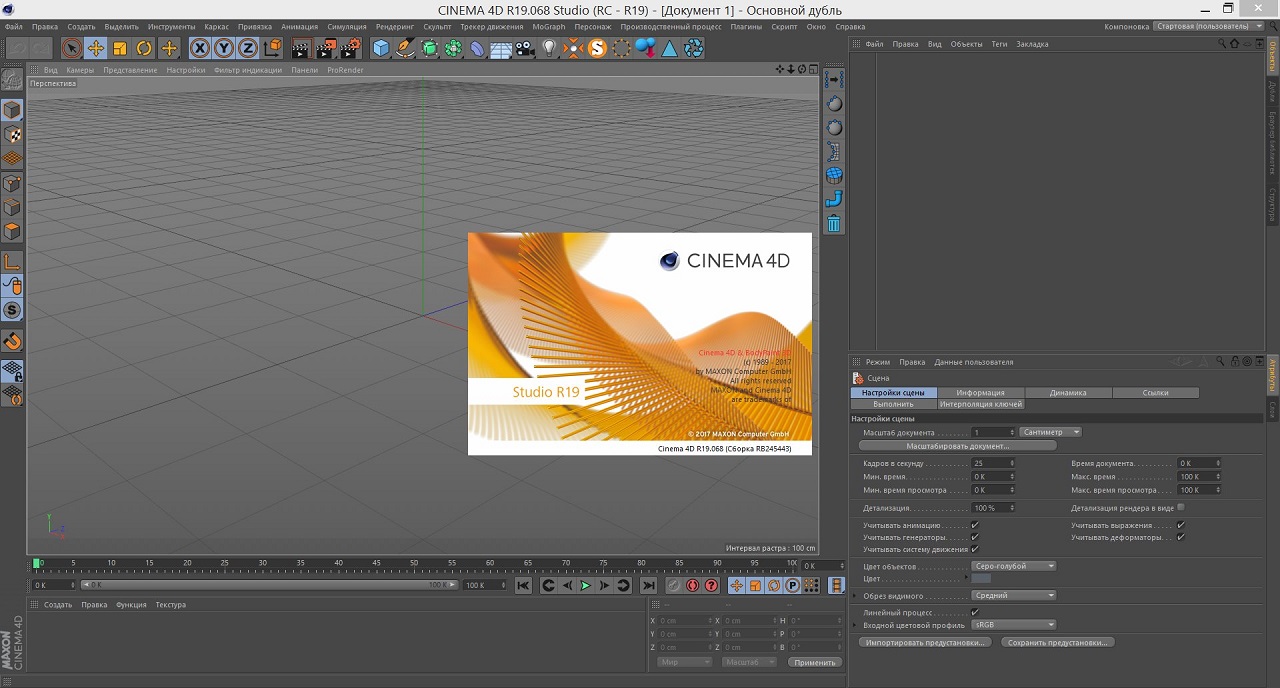
Task: Select the Rotate tool icon
Action: (x=144, y=48)
